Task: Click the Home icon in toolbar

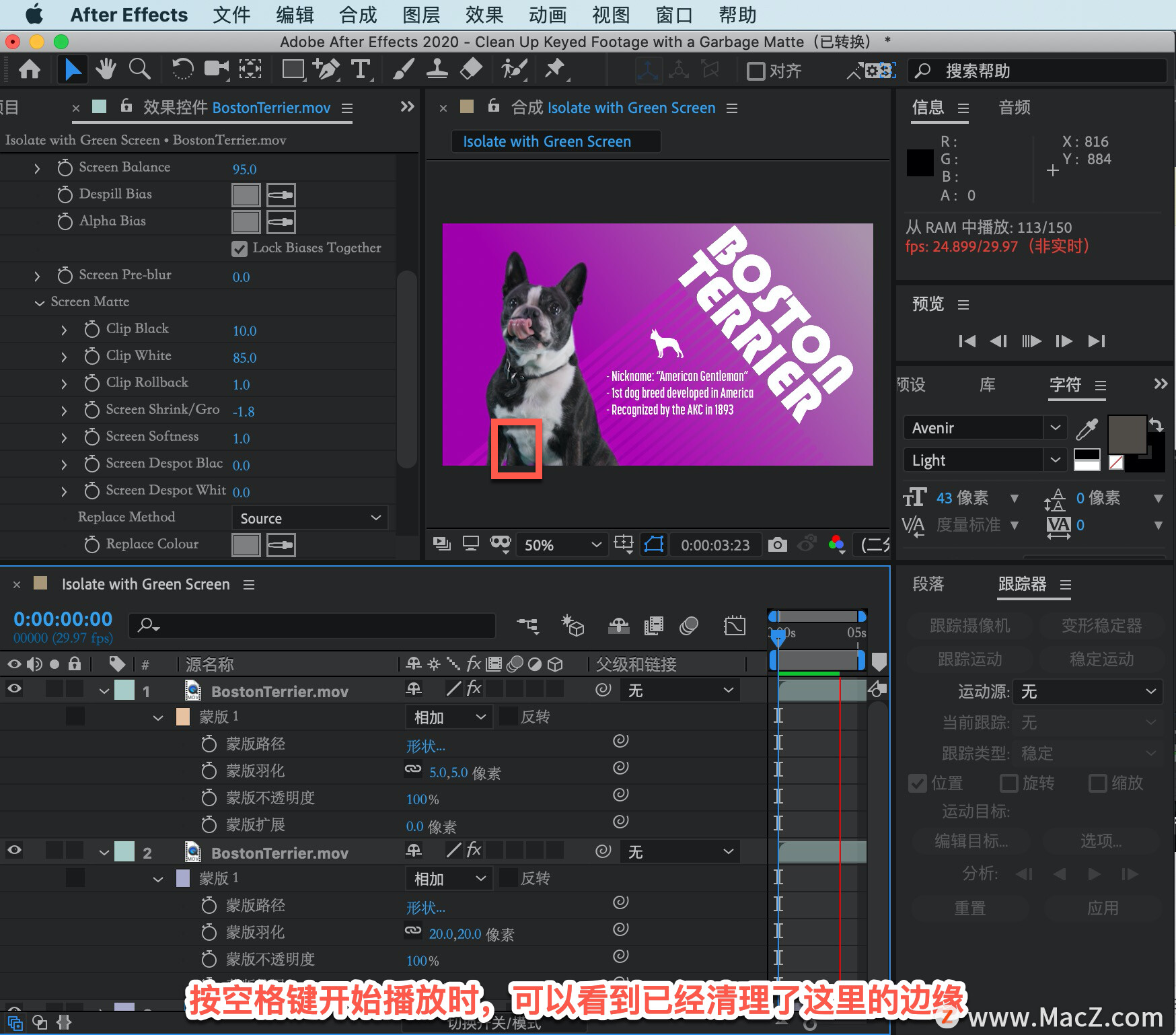Action: click(29, 69)
